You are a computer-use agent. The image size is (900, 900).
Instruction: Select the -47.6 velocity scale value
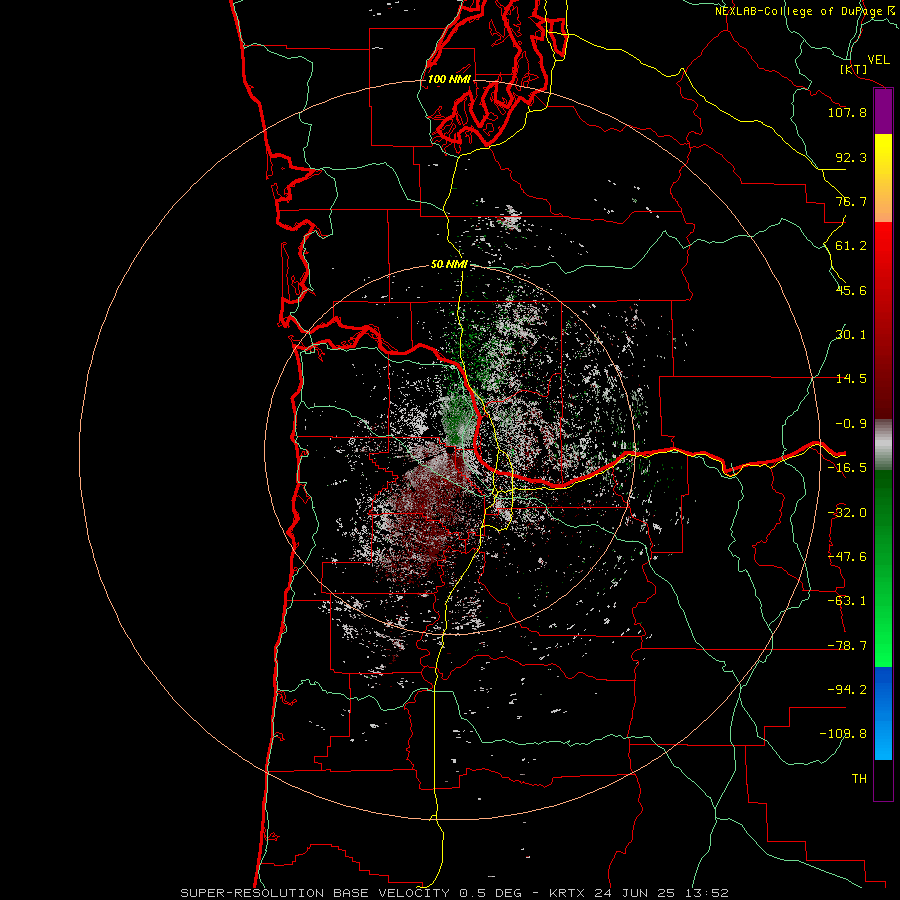coord(847,557)
